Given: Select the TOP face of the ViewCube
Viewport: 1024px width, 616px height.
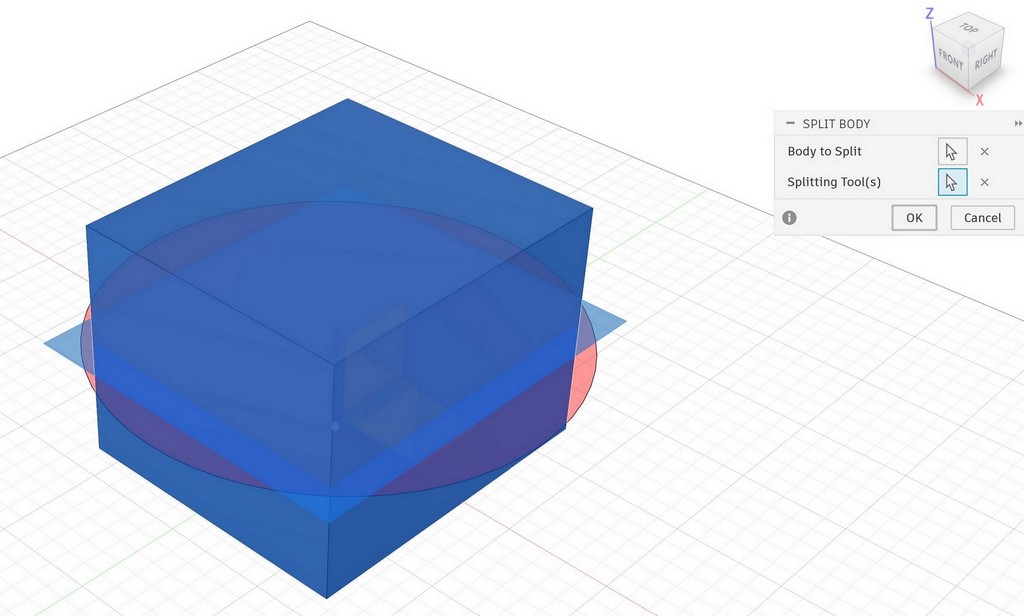Looking at the screenshot, I should (x=968, y=28).
